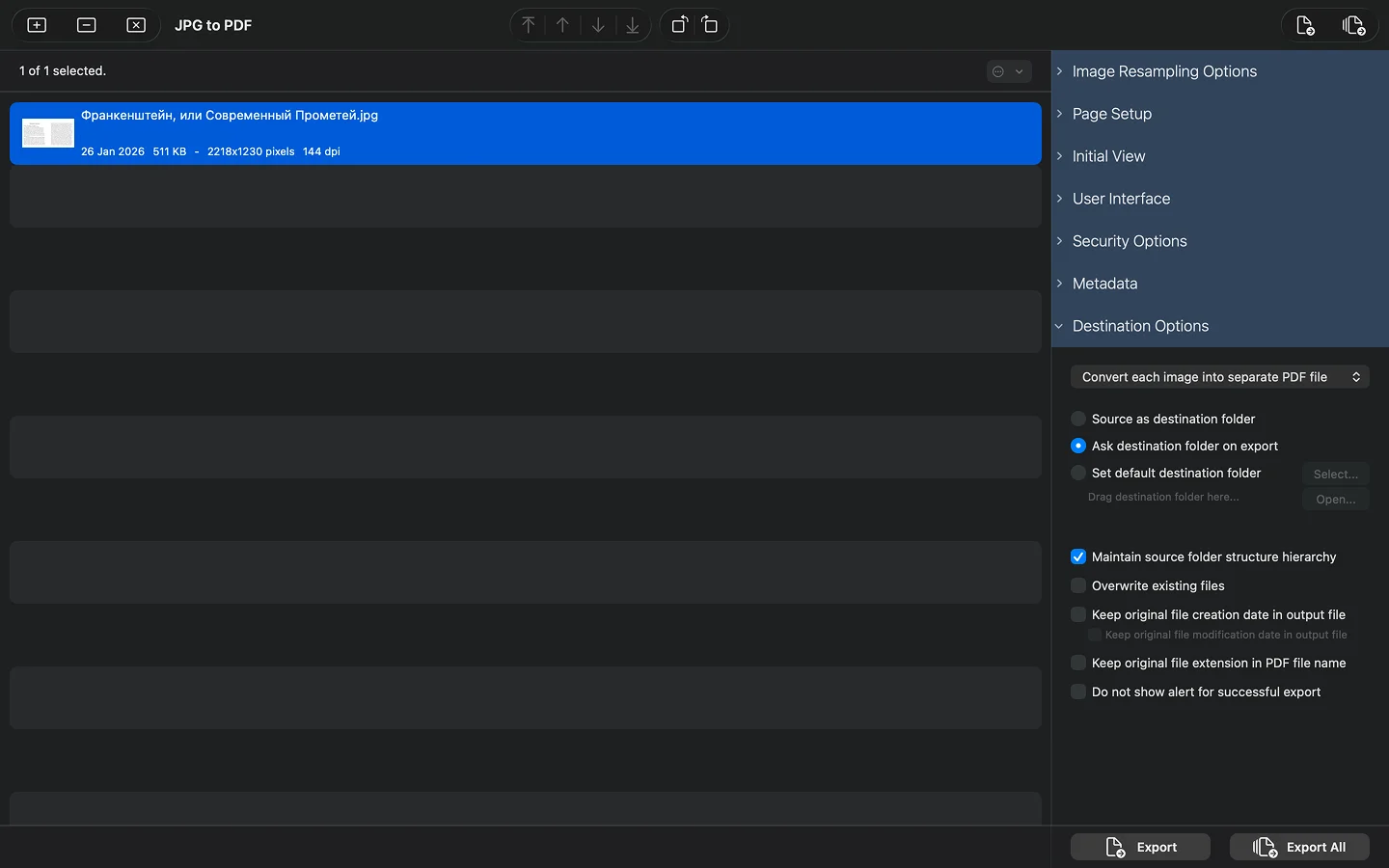
Task: Move selected image up one position
Action: pos(563,25)
